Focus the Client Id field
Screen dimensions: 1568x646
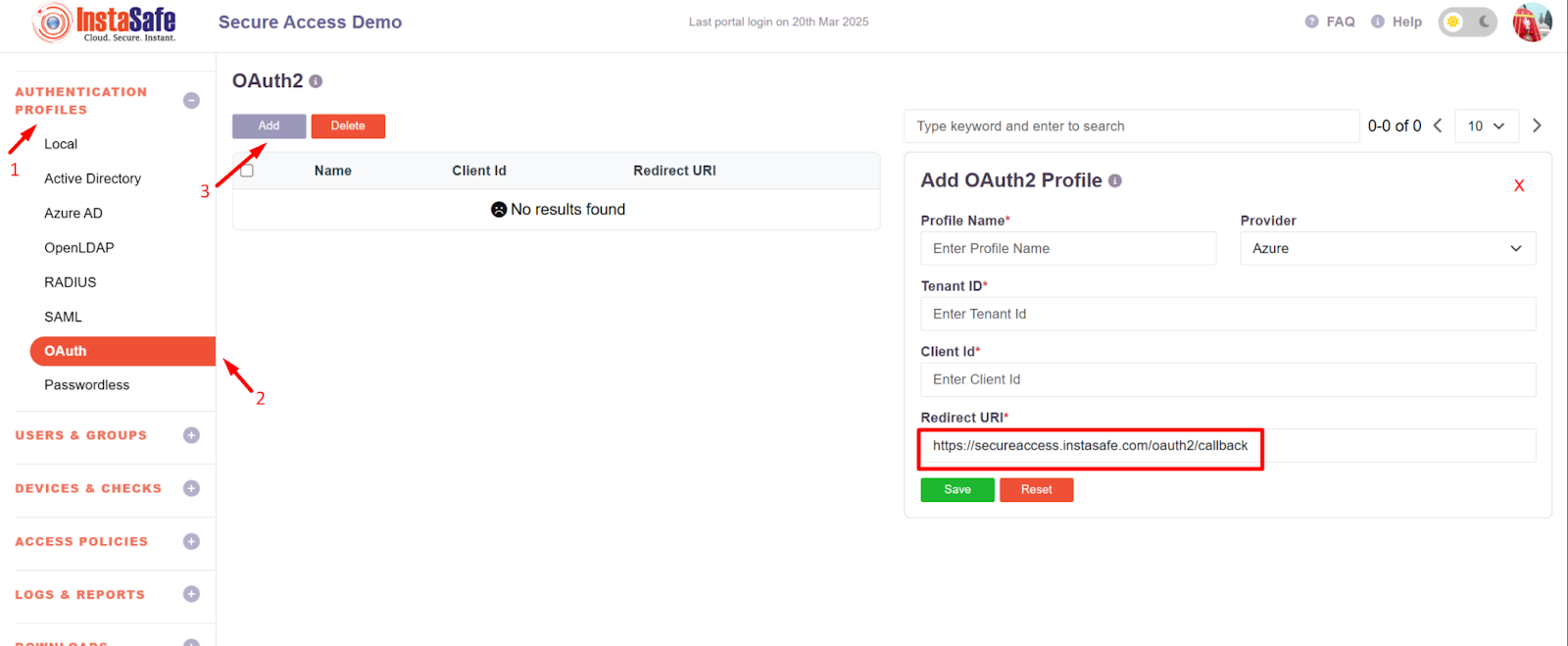1228,379
